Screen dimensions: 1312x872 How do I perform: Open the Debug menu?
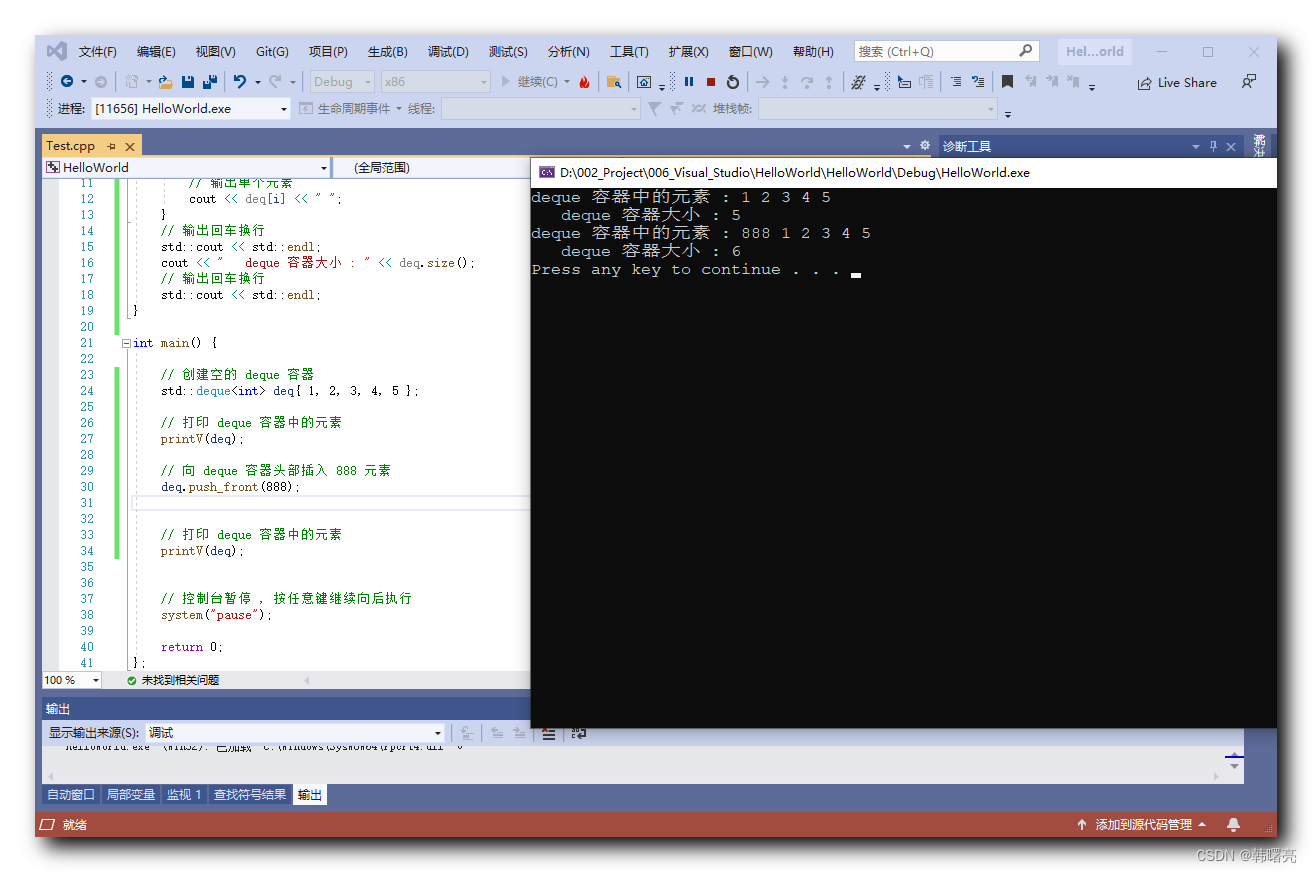(x=448, y=52)
